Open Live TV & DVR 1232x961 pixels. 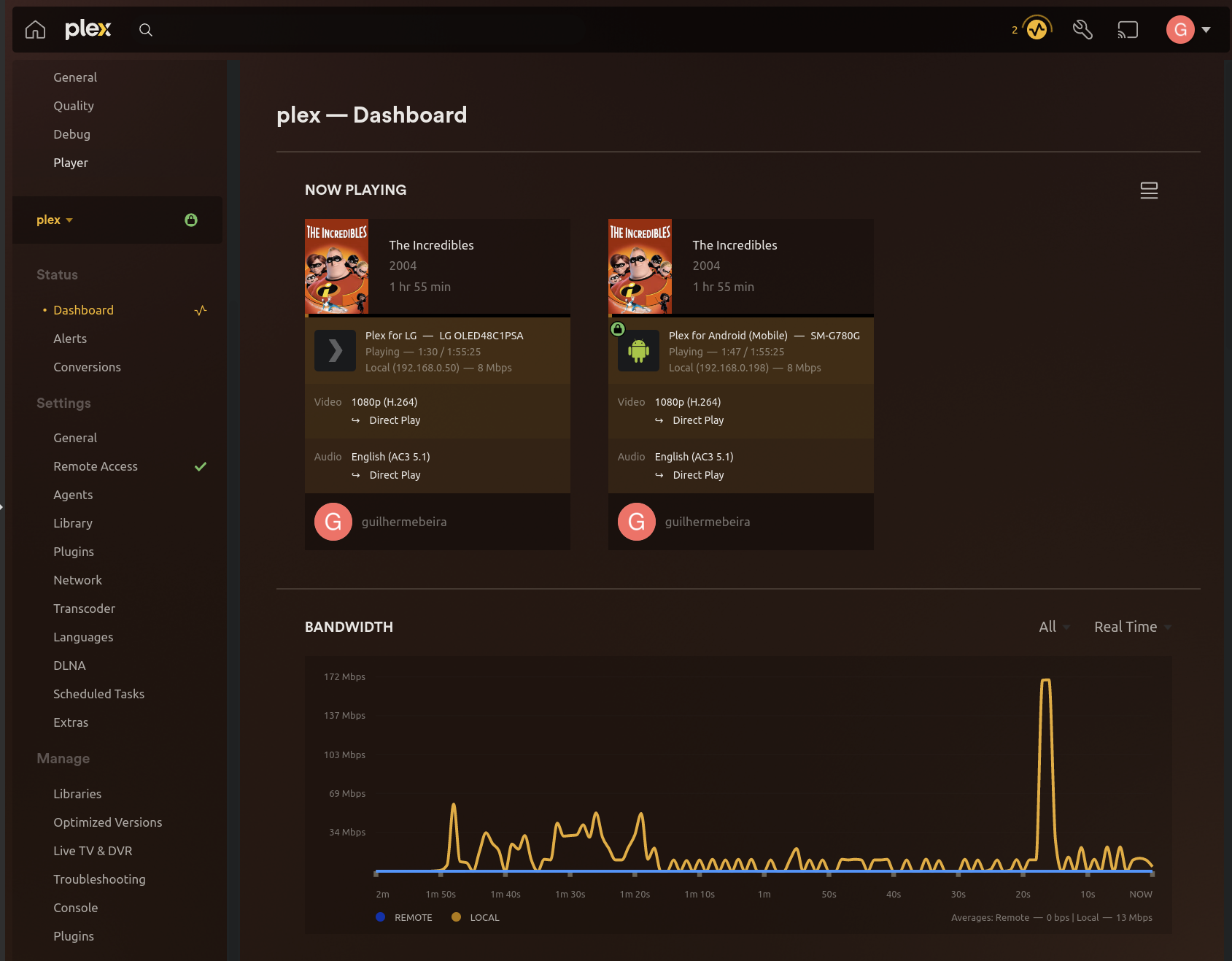pyautogui.click(x=93, y=851)
